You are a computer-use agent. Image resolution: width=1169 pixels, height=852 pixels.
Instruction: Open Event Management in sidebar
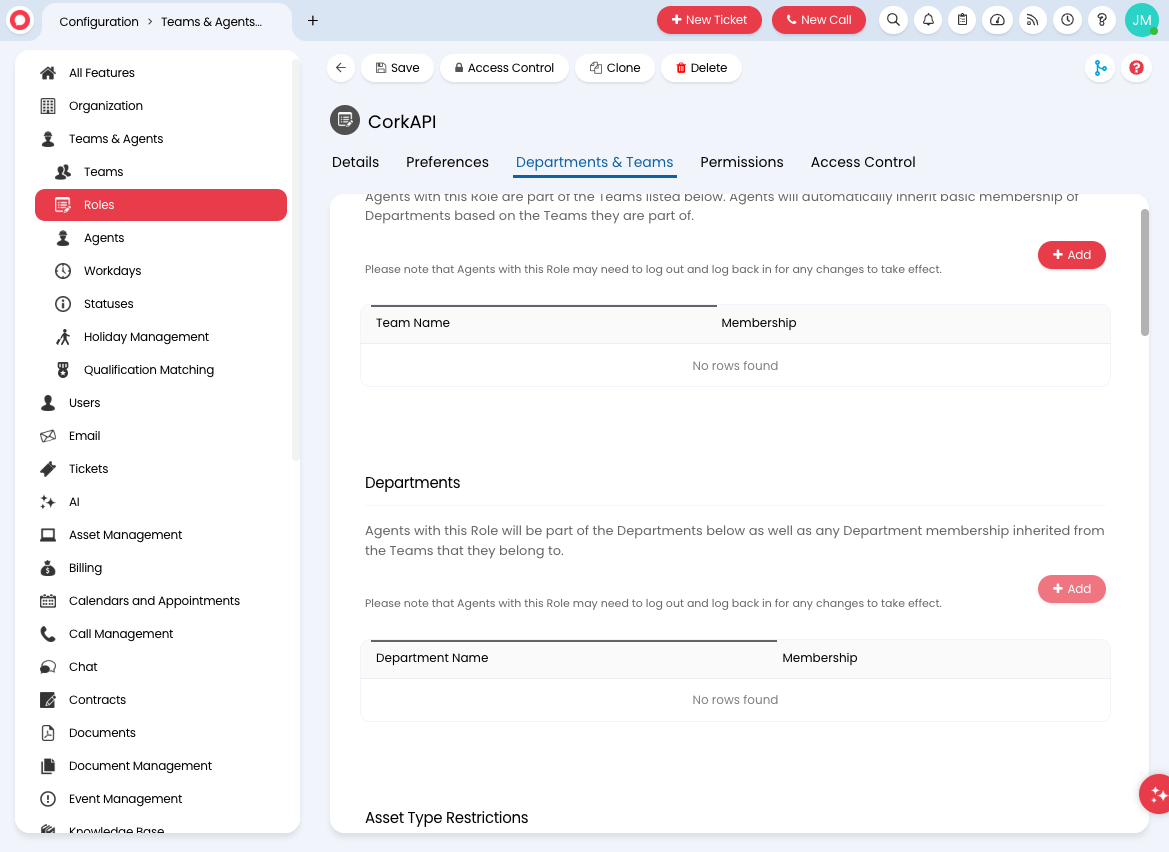[160, 799]
